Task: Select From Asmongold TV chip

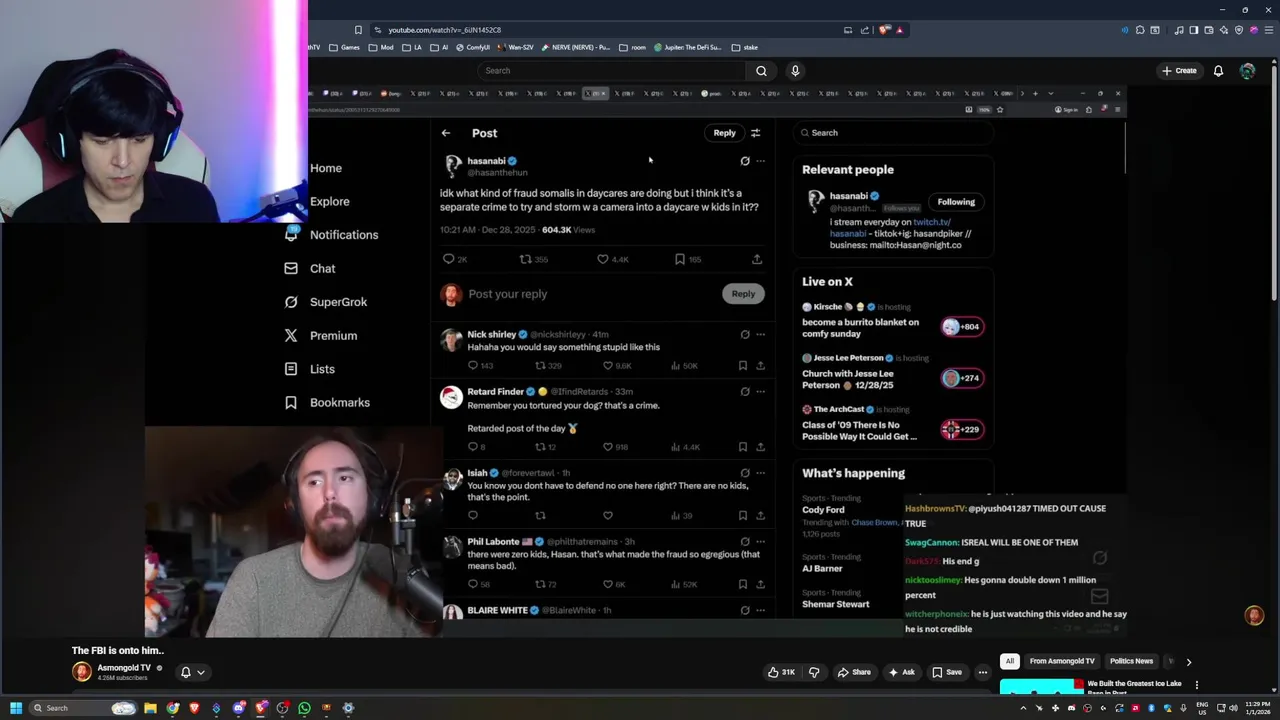Action: tap(1062, 661)
